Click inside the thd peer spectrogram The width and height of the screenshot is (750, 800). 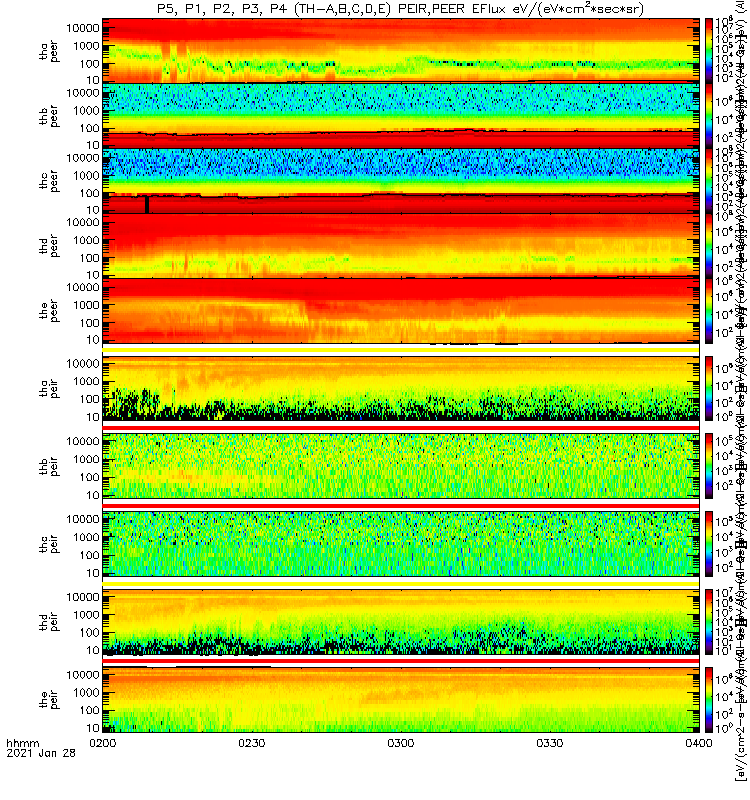click(x=401, y=245)
